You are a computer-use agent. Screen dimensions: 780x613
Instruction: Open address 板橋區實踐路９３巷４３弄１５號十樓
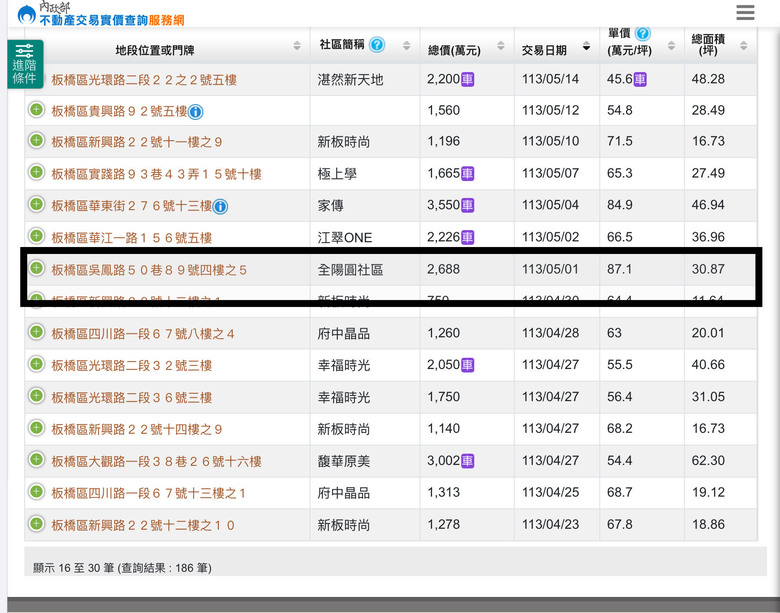tap(156, 174)
